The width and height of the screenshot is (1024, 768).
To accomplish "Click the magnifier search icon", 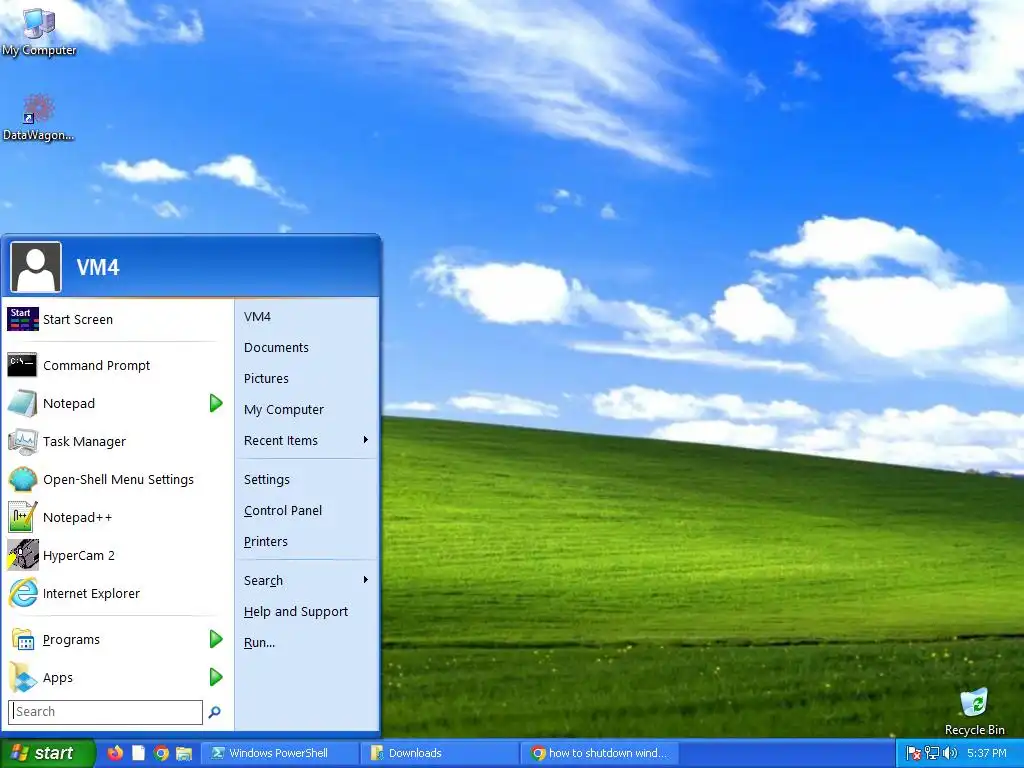I will pos(214,712).
